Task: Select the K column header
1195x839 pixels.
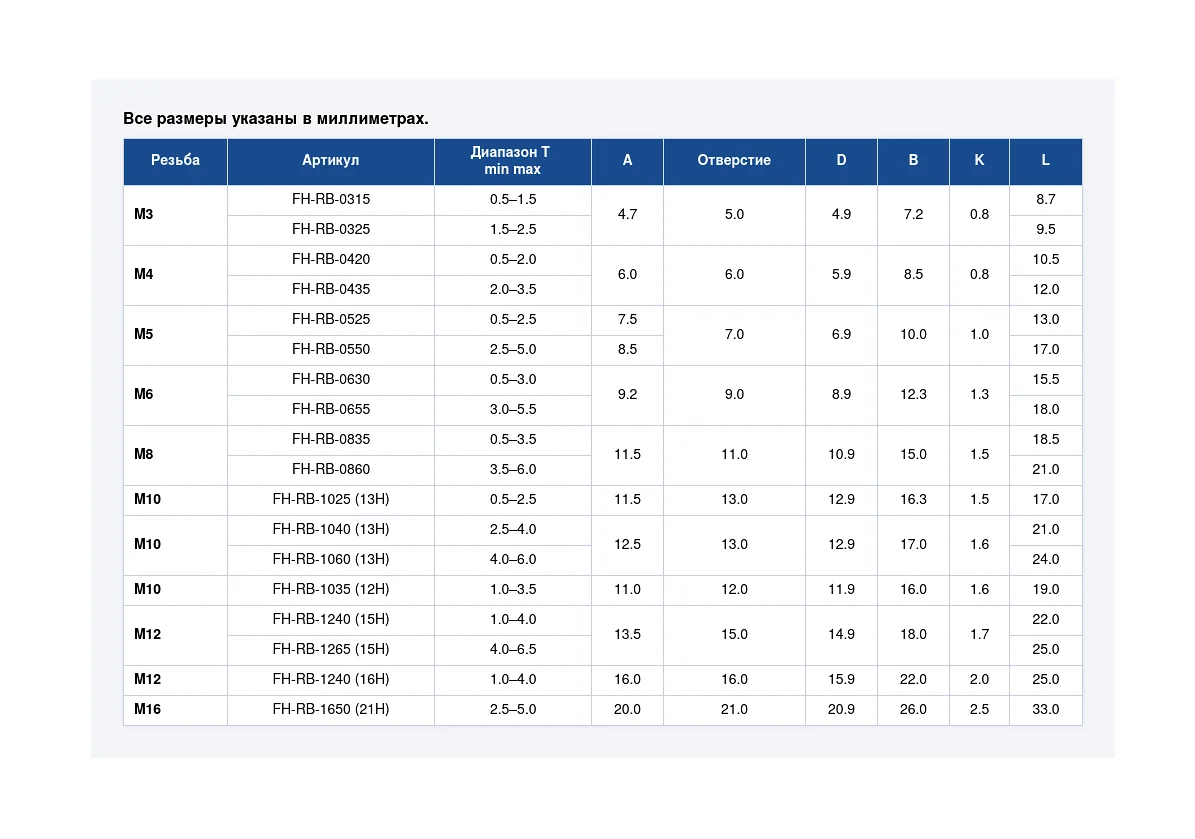Action: point(979,161)
